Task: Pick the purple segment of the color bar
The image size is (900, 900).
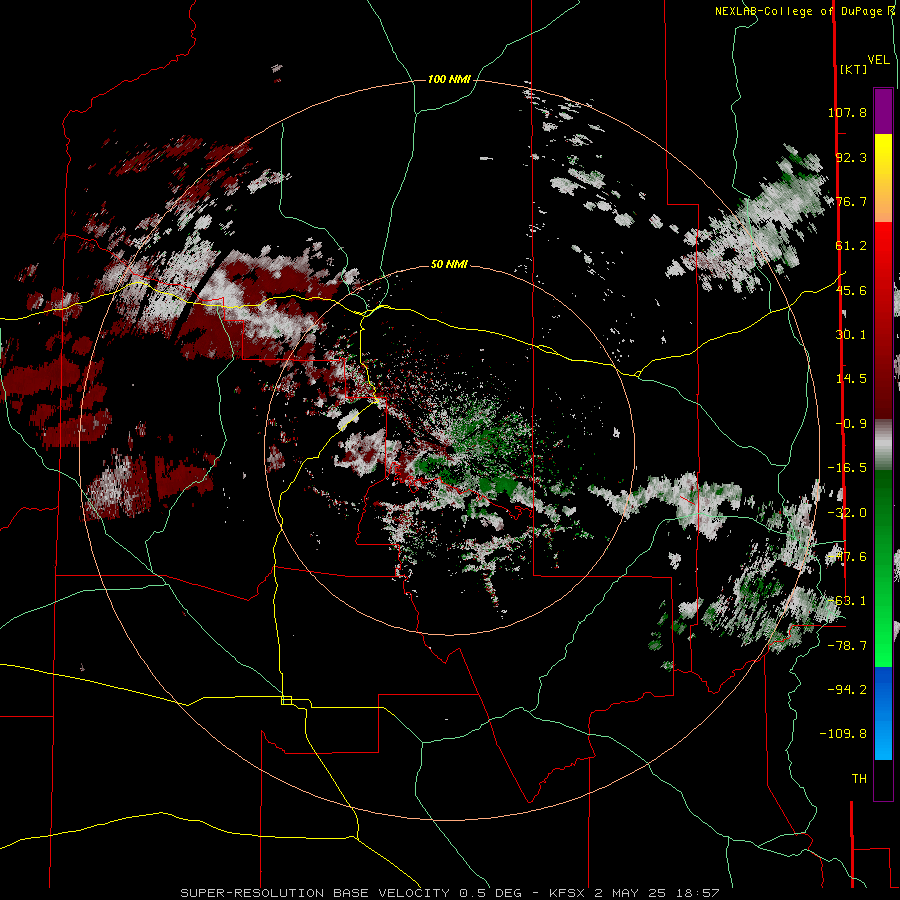Action: 883,111
